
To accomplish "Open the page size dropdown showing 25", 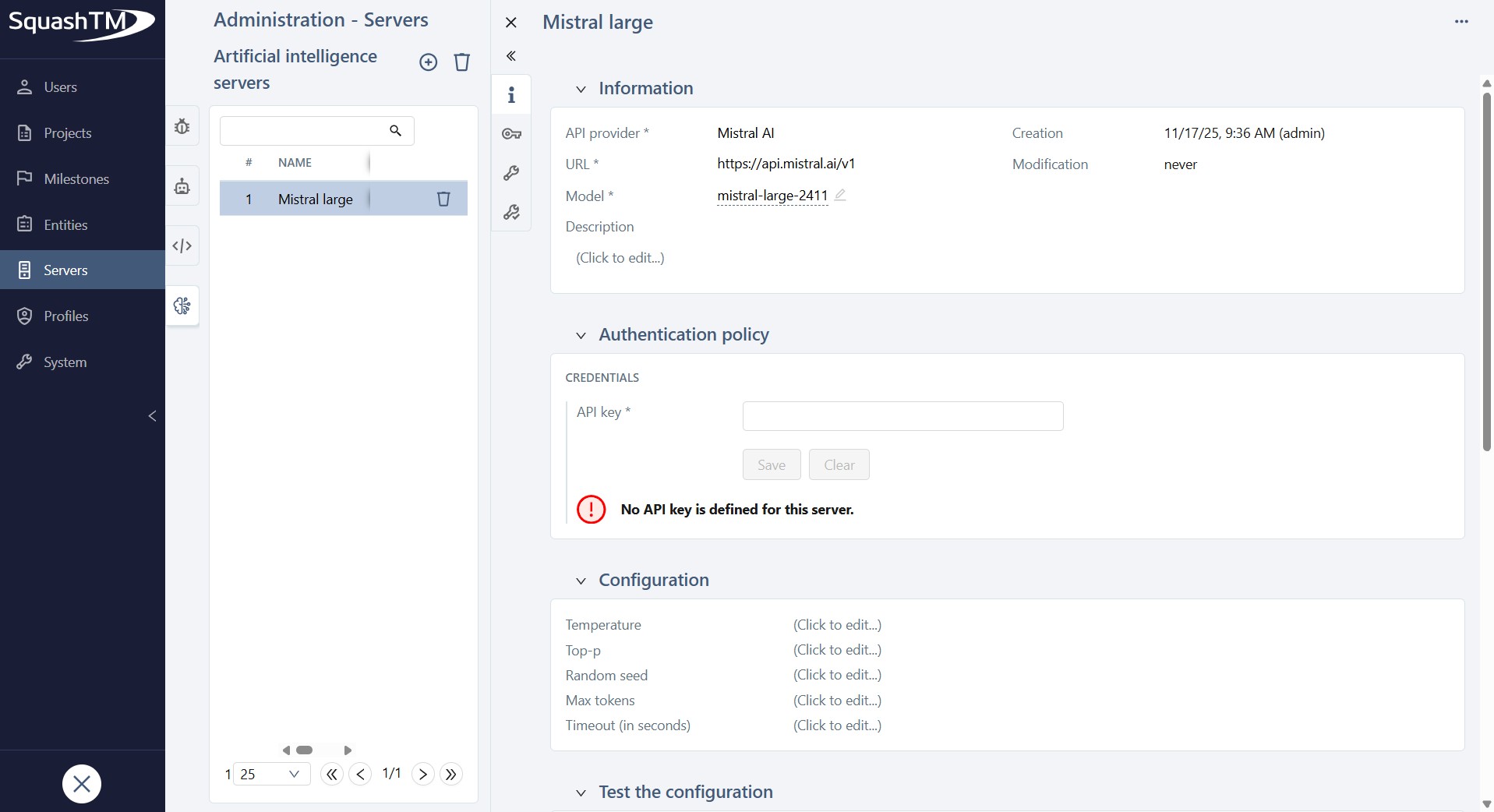I will 270,774.
